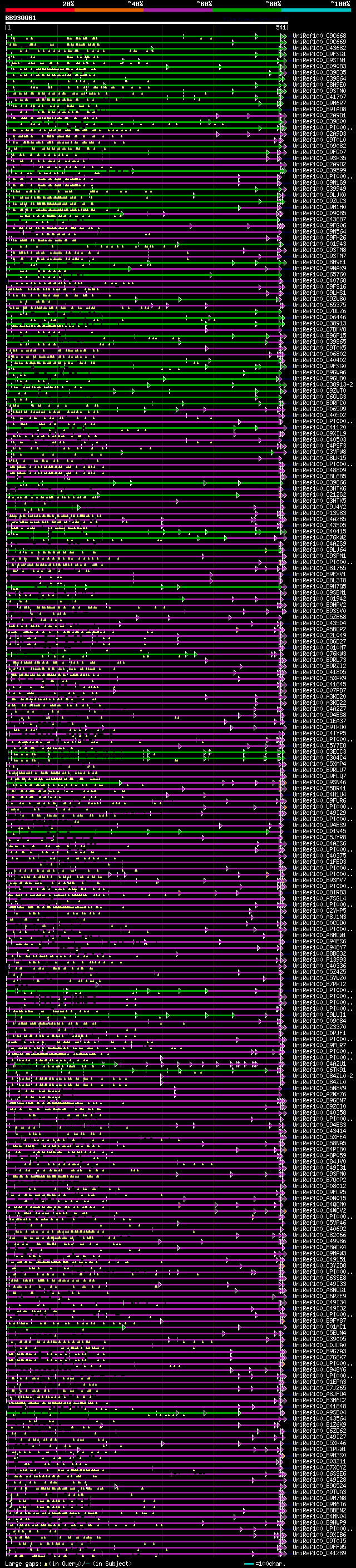Open hit UniRef100_Q9FSG1

319,54
